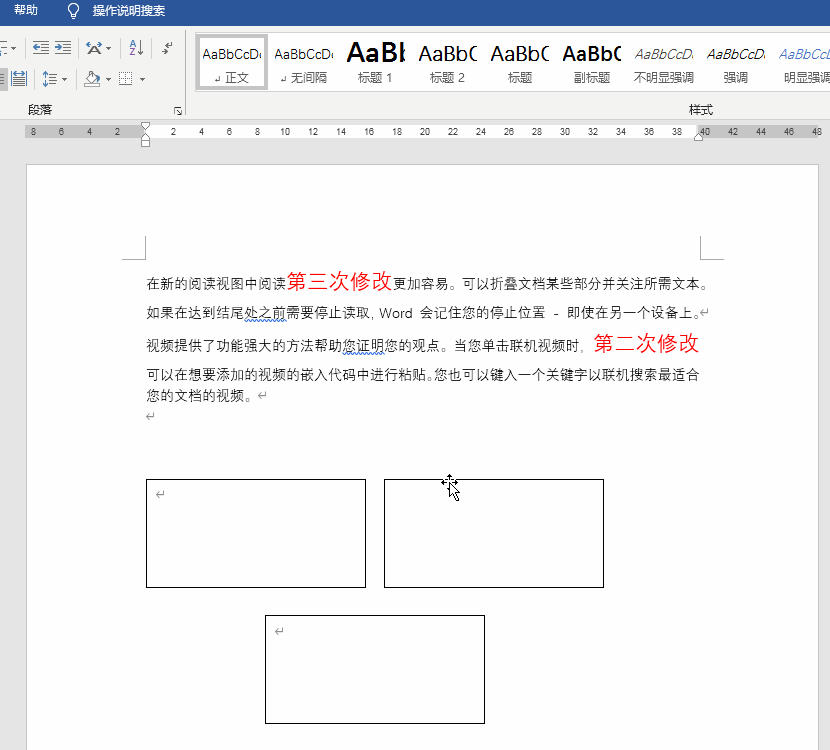Apply the 副标题 style
The height and width of the screenshot is (750, 830).
[592, 62]
